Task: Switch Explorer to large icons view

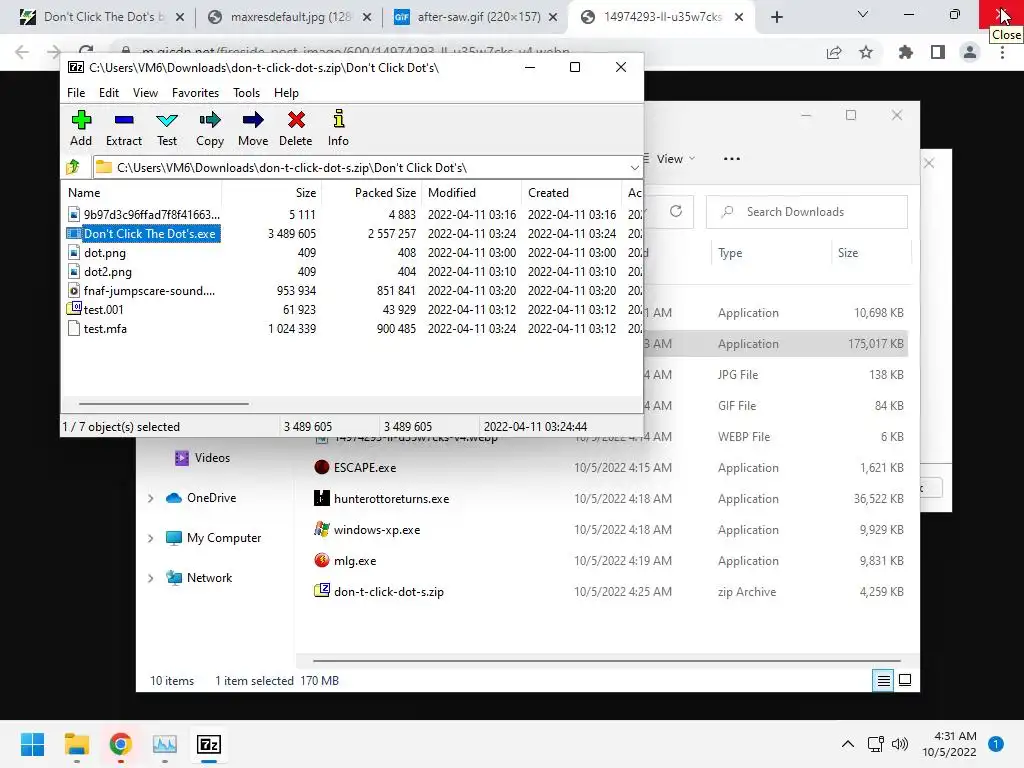Action: coord(905,680)
